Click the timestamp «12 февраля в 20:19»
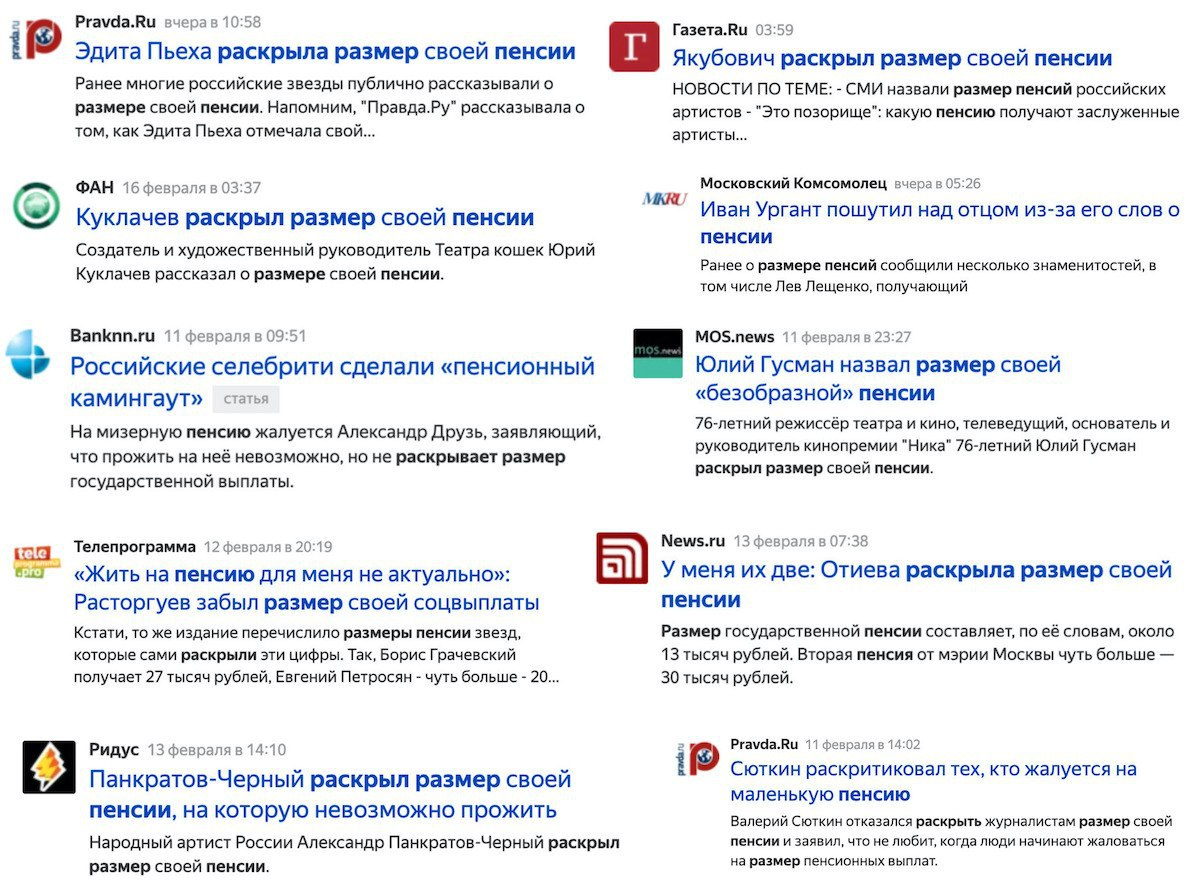 pos(268,547)
